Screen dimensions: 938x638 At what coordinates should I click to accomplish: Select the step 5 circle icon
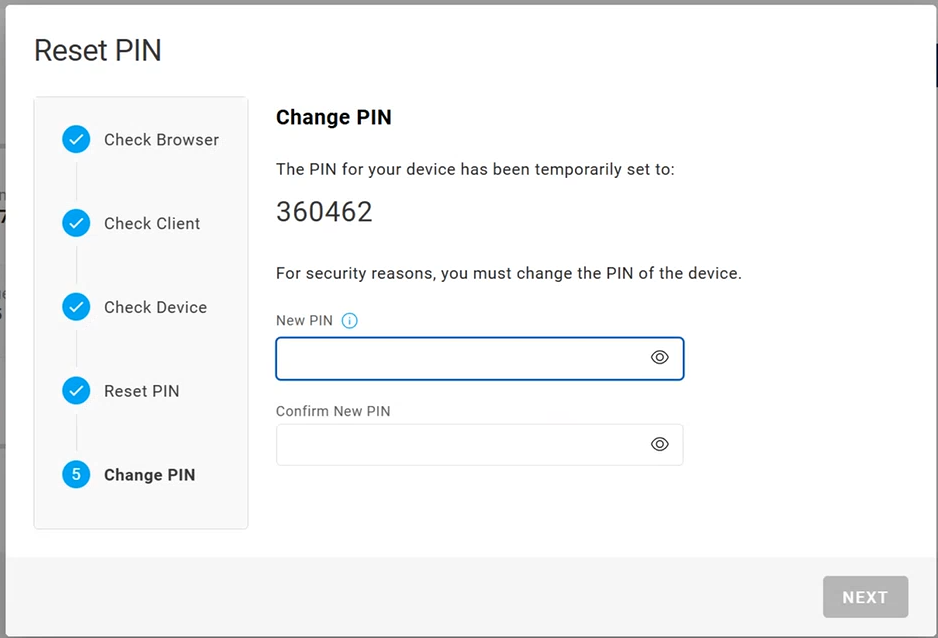coord(76,474)
